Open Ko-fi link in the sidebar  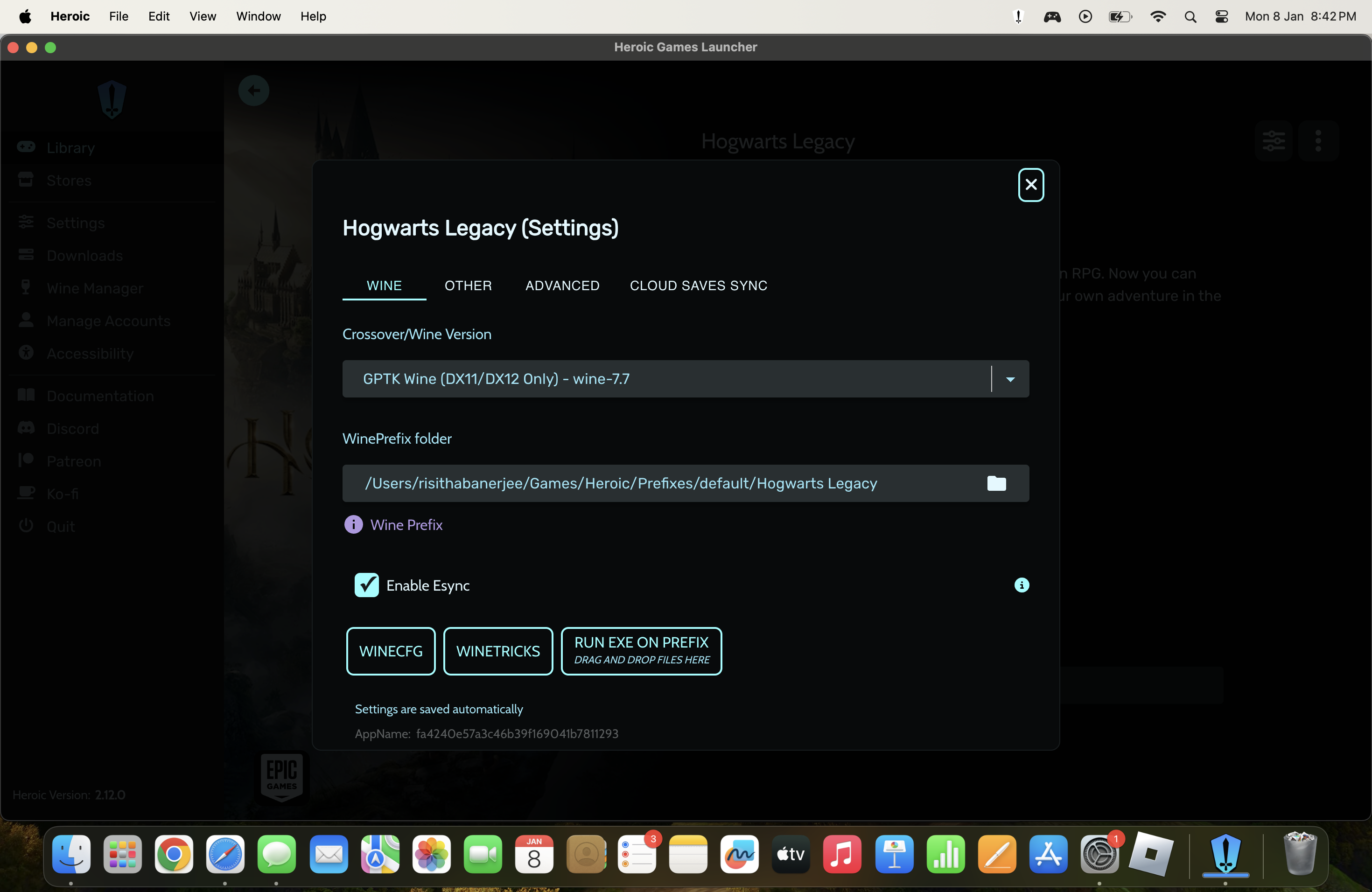112,494
